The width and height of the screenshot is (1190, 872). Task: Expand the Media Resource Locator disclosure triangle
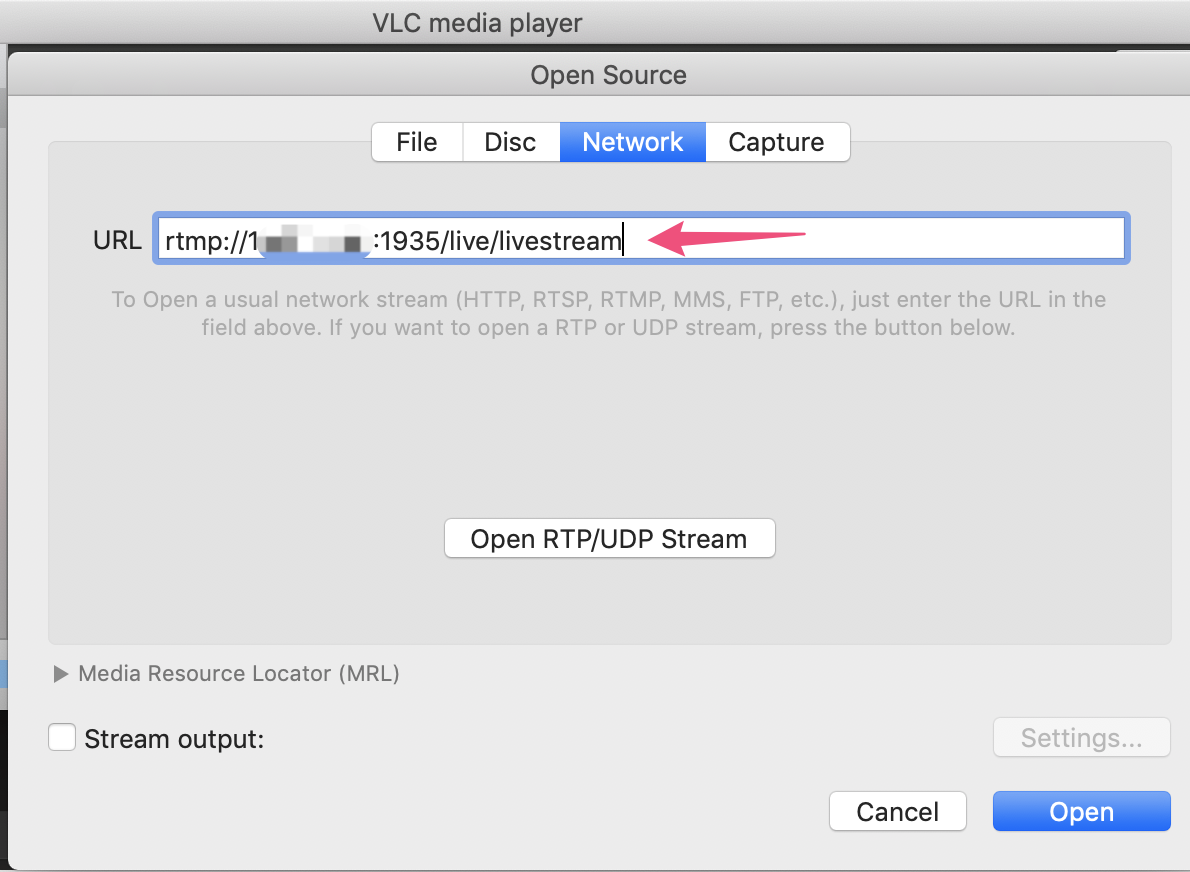(x=61, y=674)
